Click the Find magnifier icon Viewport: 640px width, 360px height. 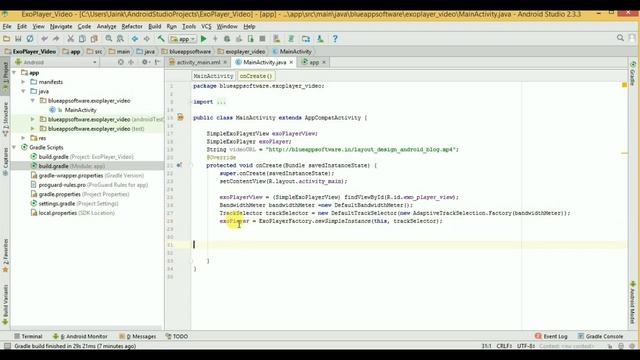[x=109, y=39]
